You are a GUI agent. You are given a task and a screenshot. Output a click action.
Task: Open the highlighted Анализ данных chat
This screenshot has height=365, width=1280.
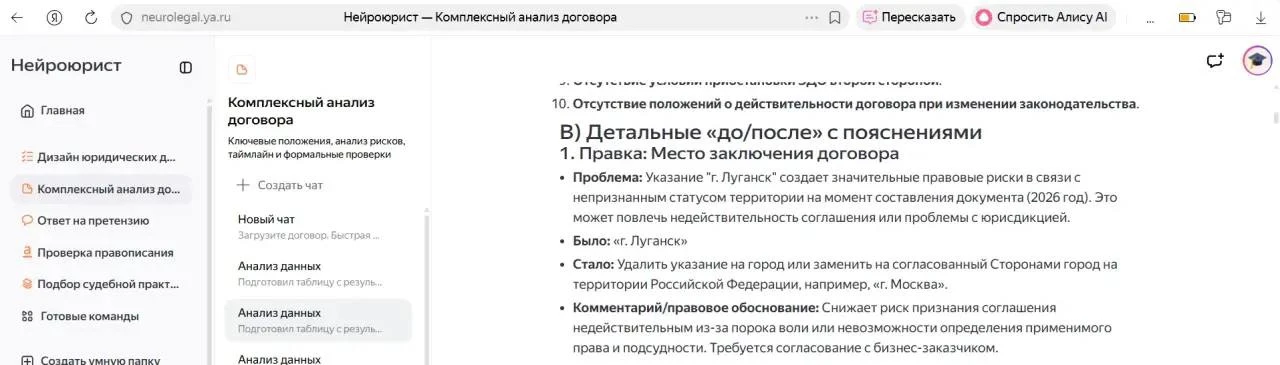coord(318,320)
